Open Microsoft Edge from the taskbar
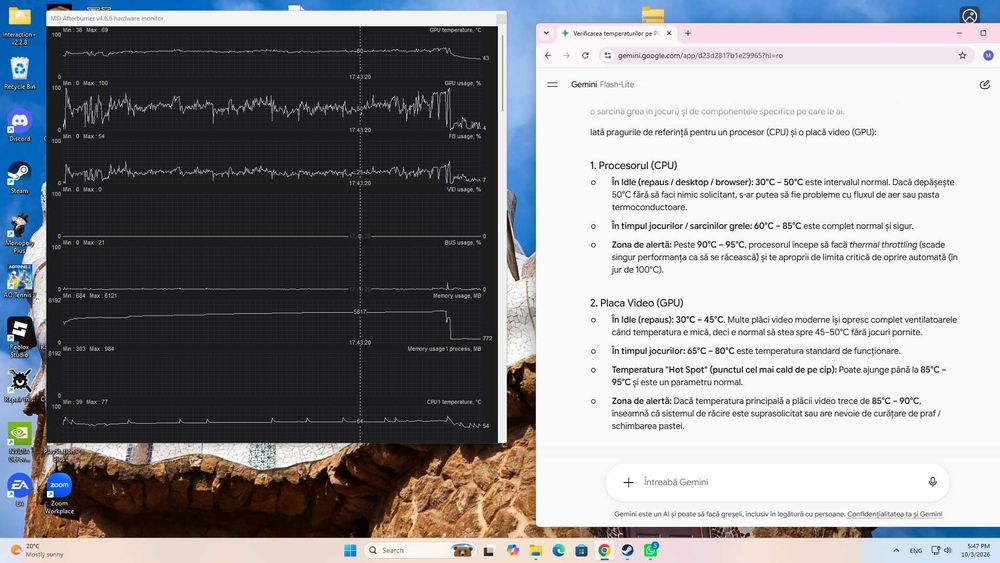Viewport: 1000px width, 563px height. 559,550
